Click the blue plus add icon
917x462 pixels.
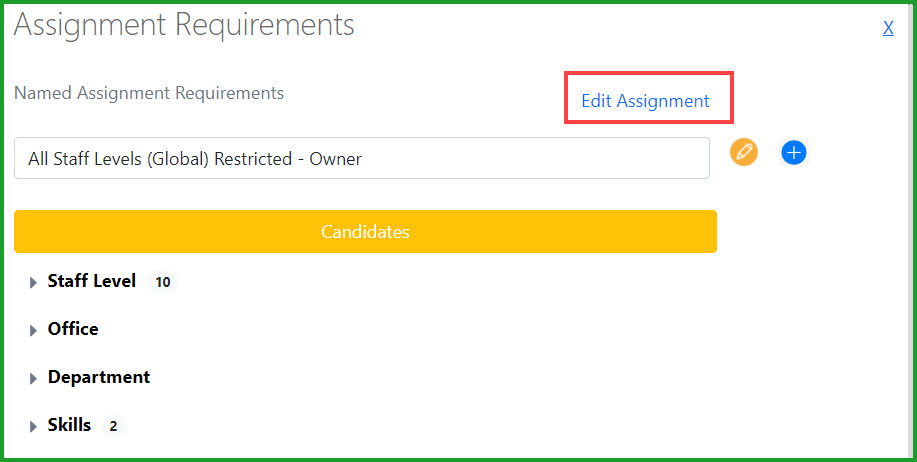[x=794, y=153]
